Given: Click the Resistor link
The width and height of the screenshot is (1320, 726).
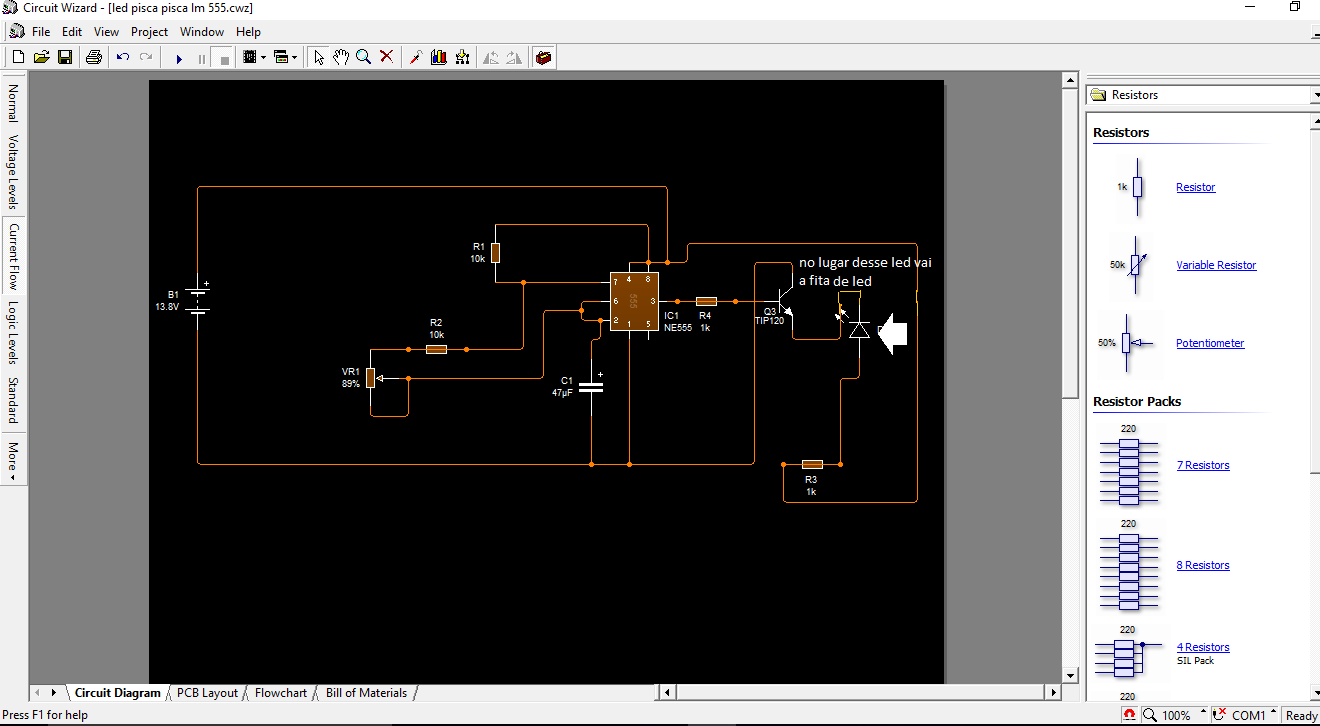Looking at the screenshot, I should [1196, 188].
